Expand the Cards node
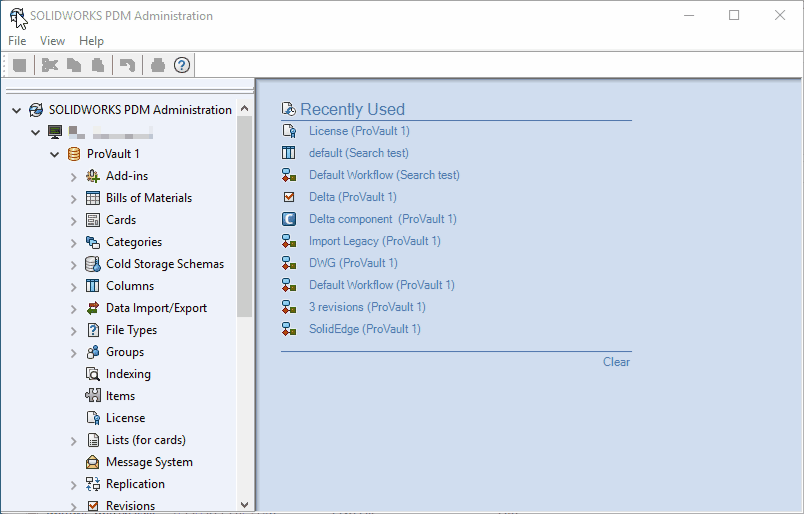The image size is (804, 514). pyautogui.click(x=73, y=221)
